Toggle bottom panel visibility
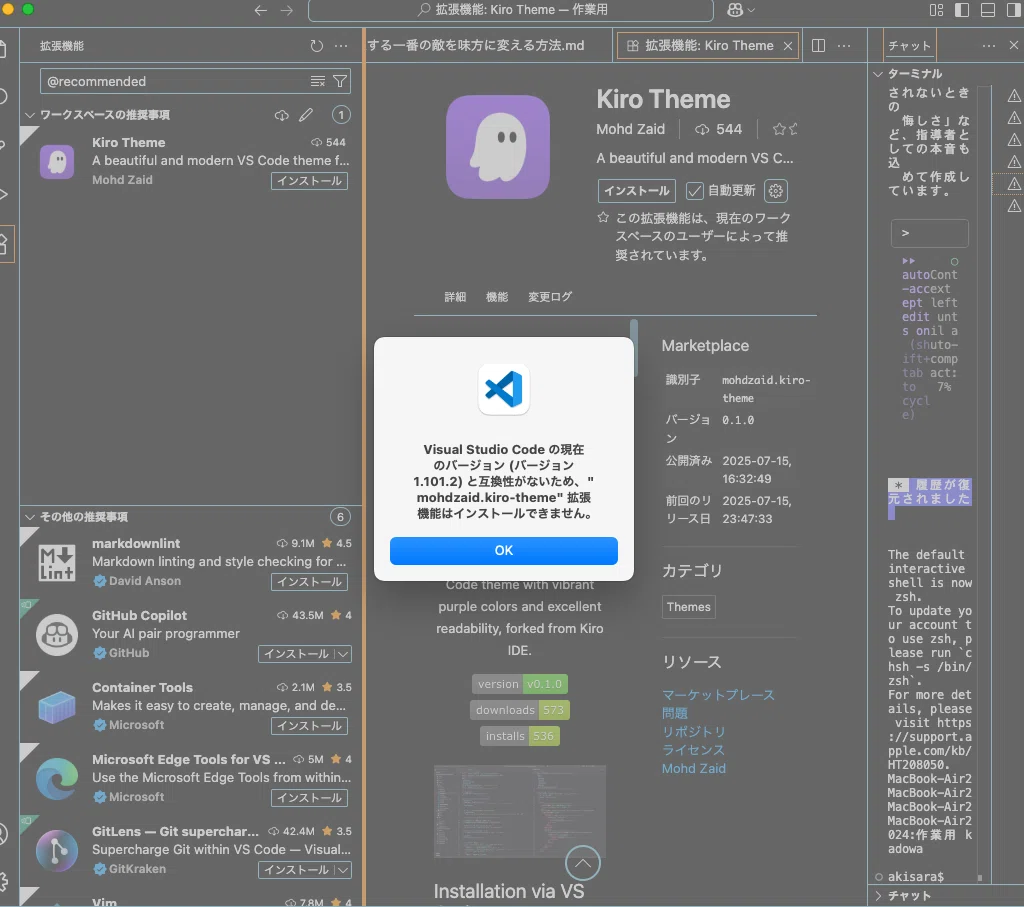1024x907 pixels. pos(988,10)
